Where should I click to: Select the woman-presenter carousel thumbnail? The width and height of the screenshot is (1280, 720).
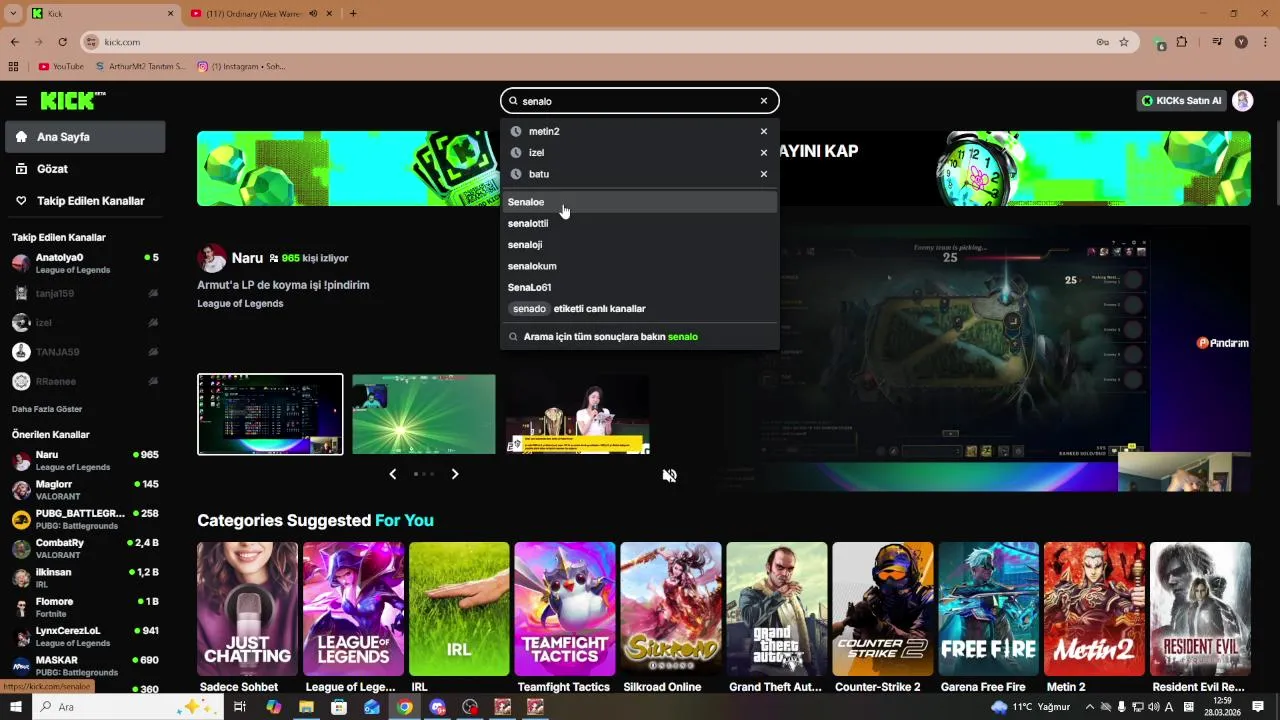point(578,414)
